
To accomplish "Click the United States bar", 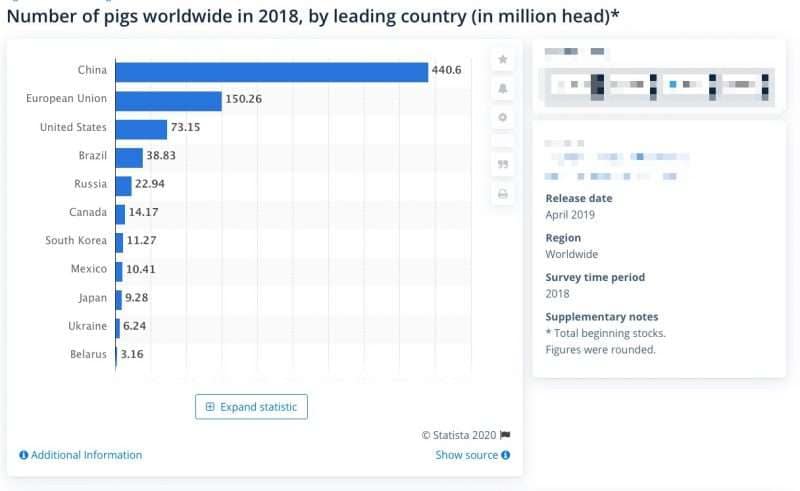I will [x=141, y=130].
